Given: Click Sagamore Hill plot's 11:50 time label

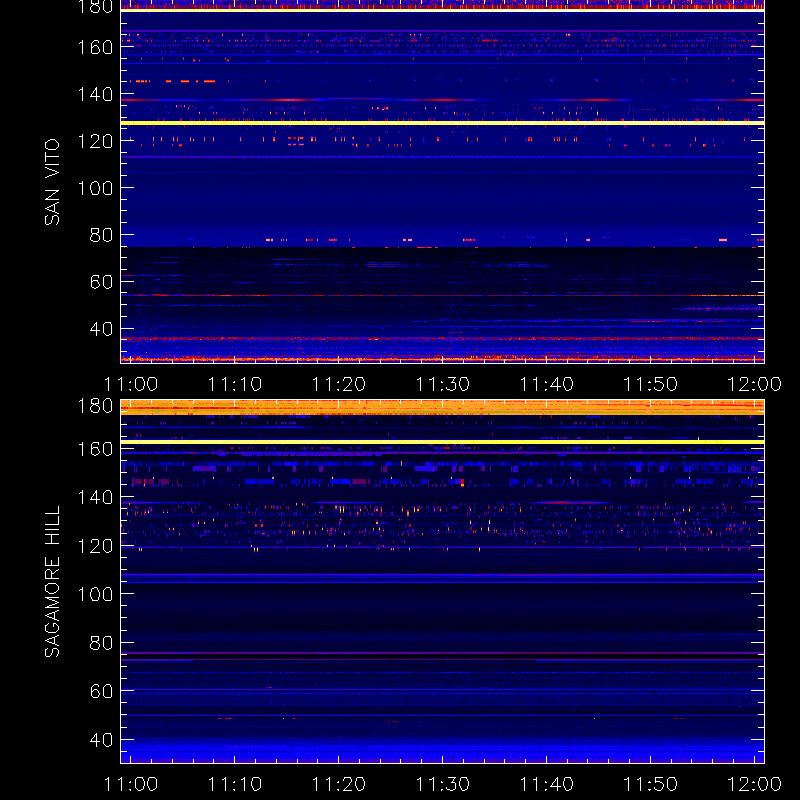Looking at the screenshot, I should pos(651,784).
